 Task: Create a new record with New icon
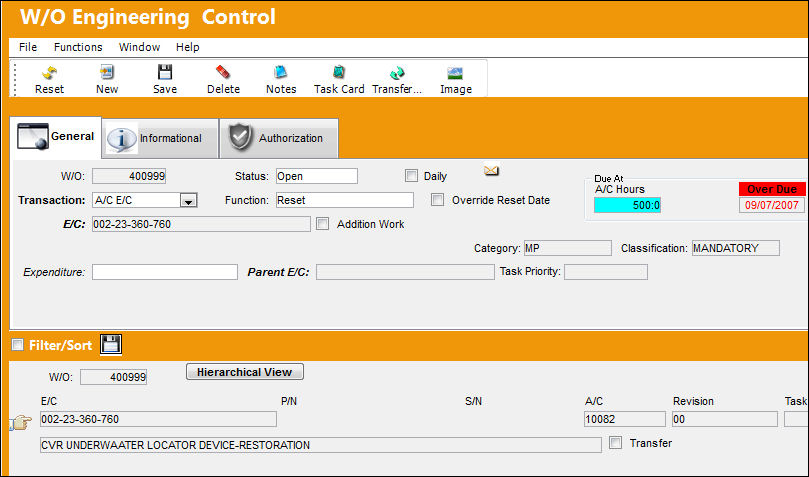(x=107, y=72)
